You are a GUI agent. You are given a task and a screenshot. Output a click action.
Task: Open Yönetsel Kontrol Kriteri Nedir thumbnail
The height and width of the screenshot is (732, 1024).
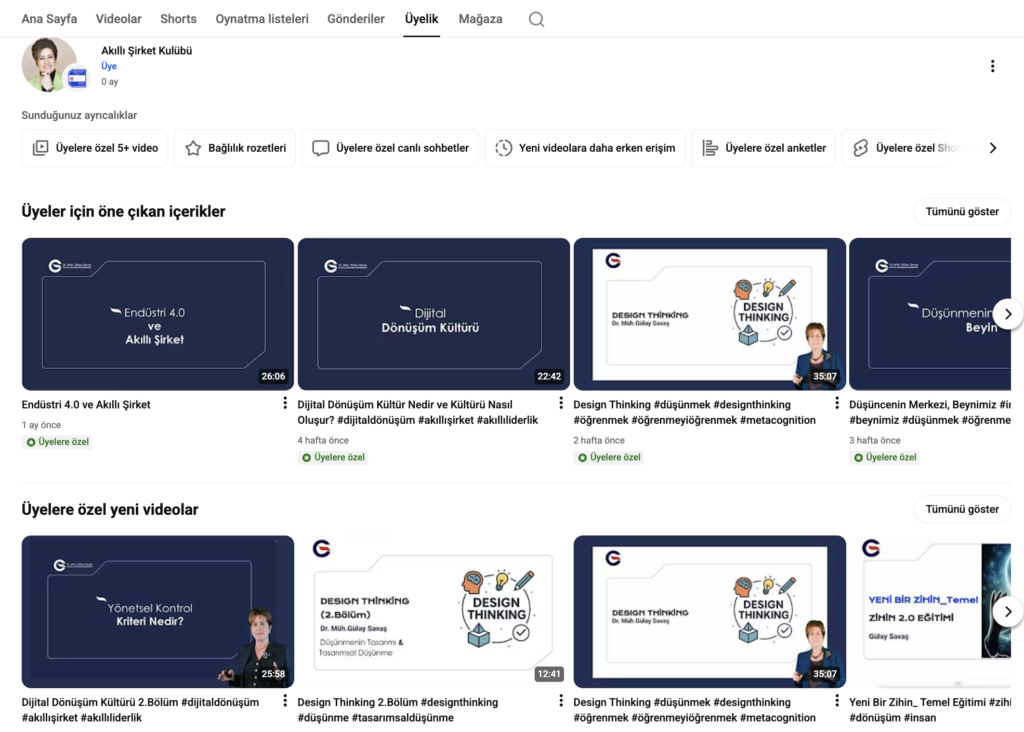click(x=157, y=612)
